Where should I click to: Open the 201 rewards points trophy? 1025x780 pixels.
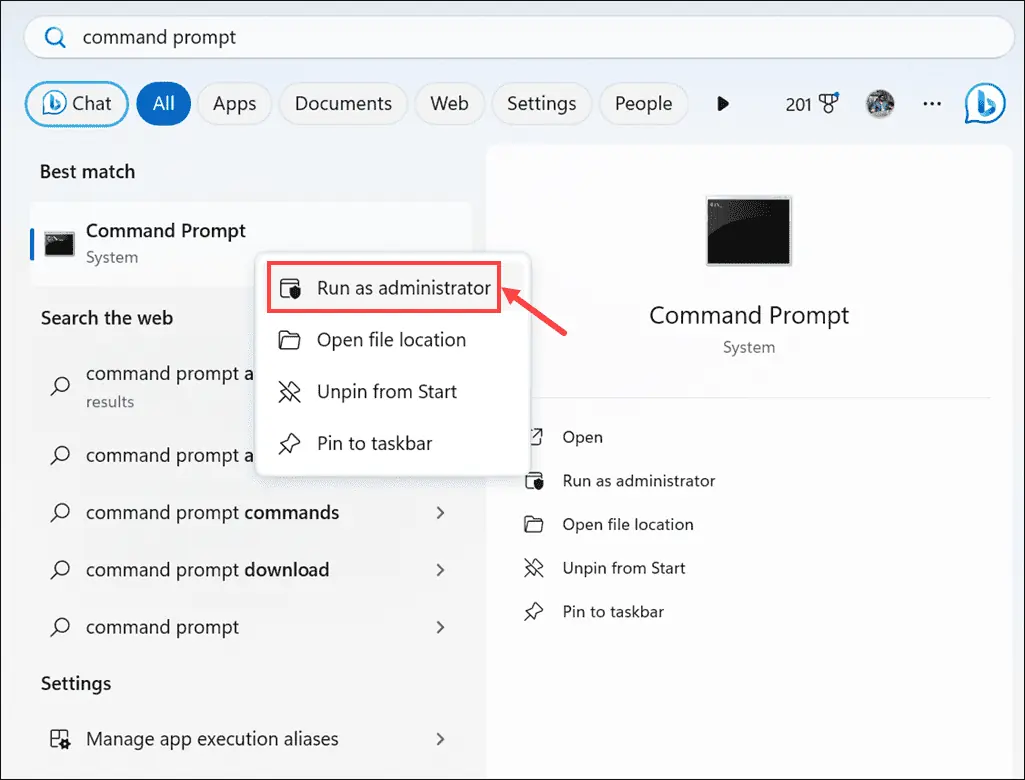(x=812, y=103)
